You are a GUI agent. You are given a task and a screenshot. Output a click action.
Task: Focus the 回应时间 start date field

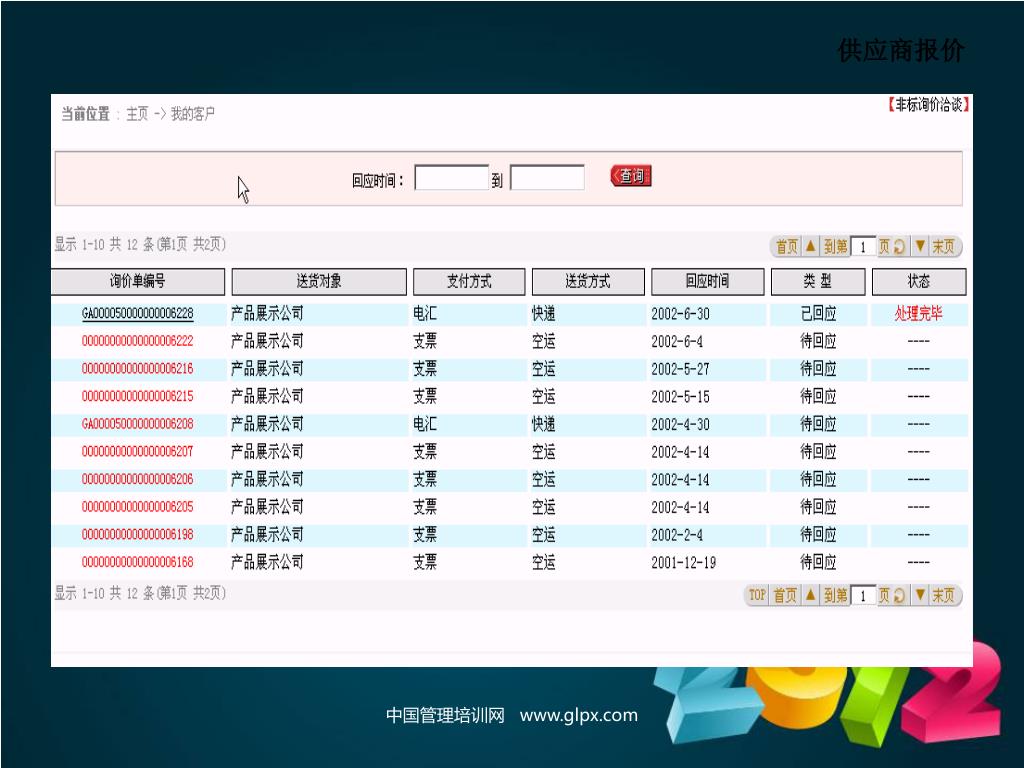(451, 178)
